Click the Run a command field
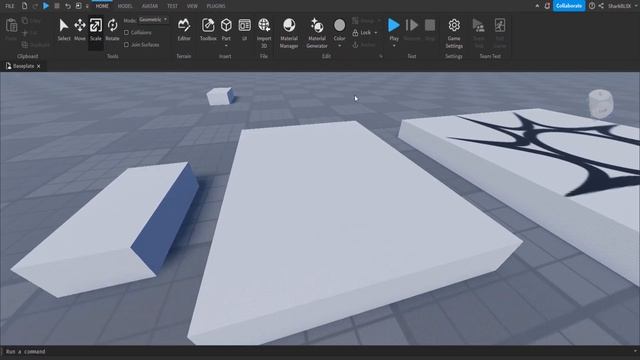This screenshot has height=360, width=640. [318, 351]
